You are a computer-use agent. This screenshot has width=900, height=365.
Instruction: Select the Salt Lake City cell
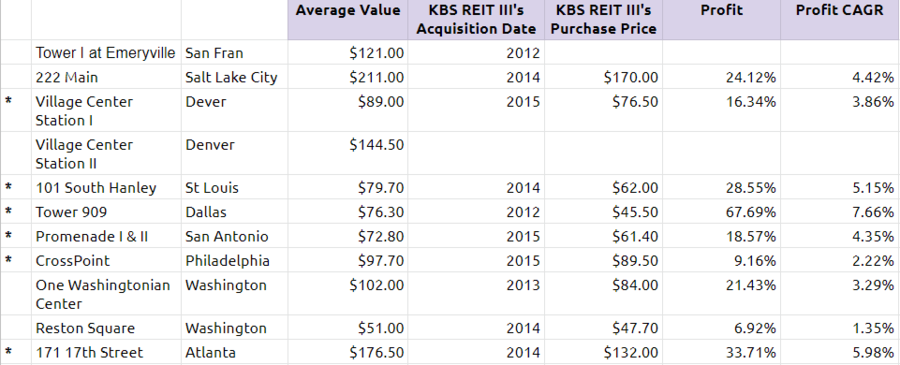pyautogui.click(x=234, y=77)
